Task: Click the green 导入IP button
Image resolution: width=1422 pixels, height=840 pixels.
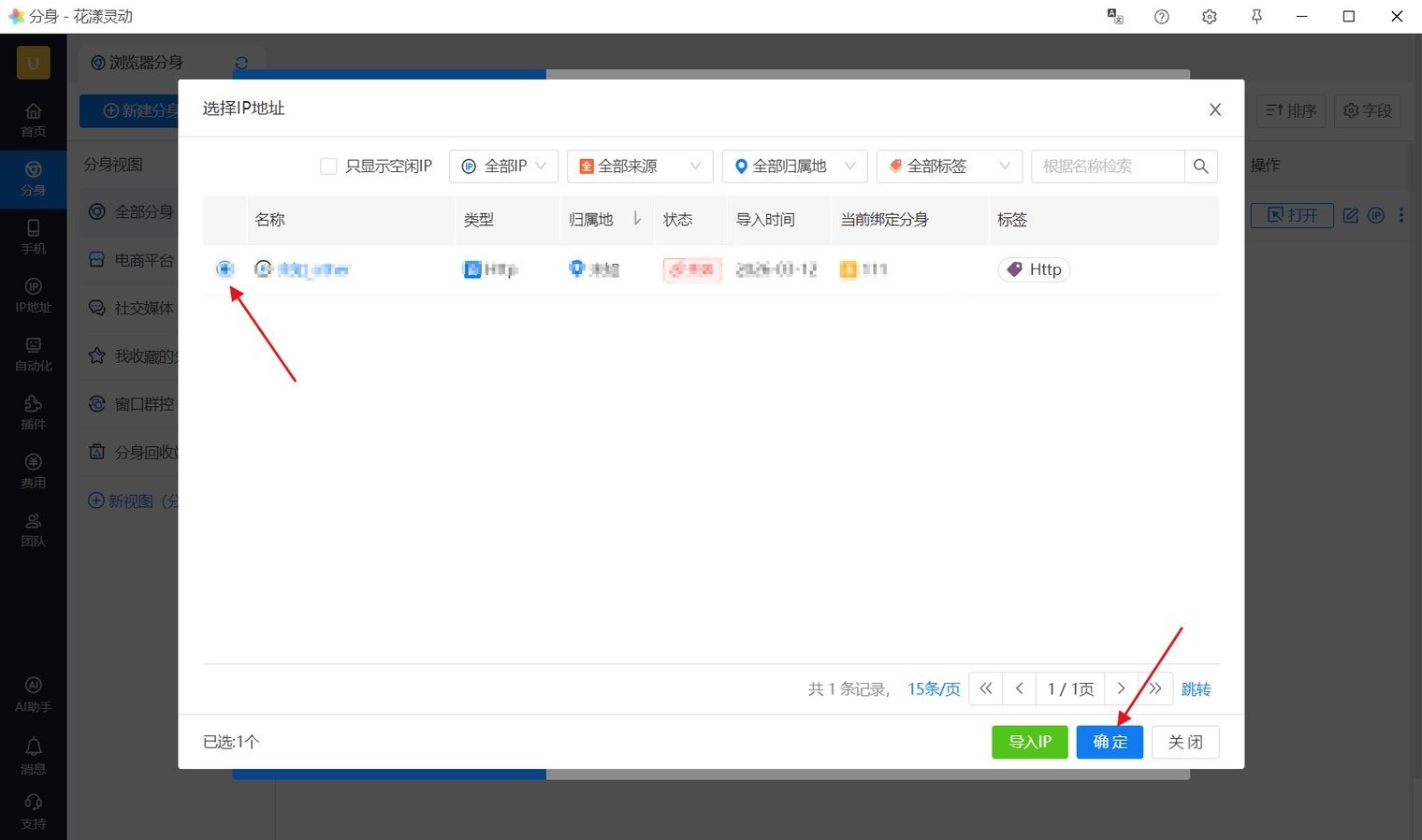Action: click(x=1029, y=742)
